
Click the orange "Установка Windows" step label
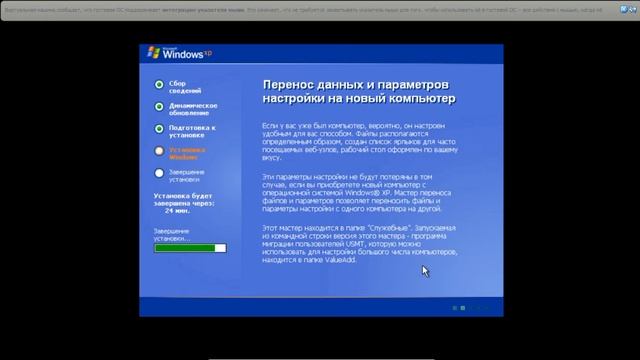187,153
